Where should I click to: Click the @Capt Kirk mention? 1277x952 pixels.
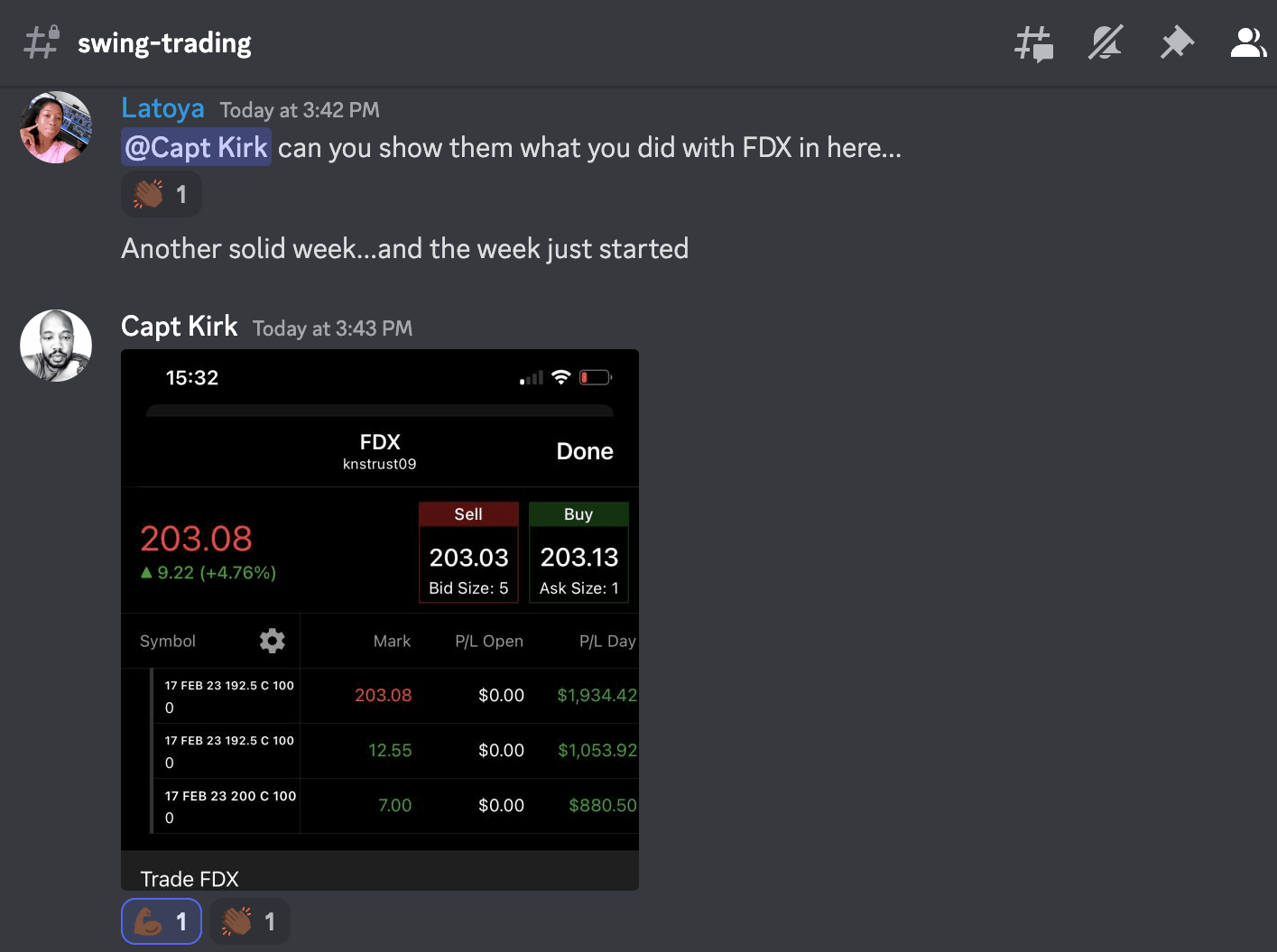(x=196, y=148)
